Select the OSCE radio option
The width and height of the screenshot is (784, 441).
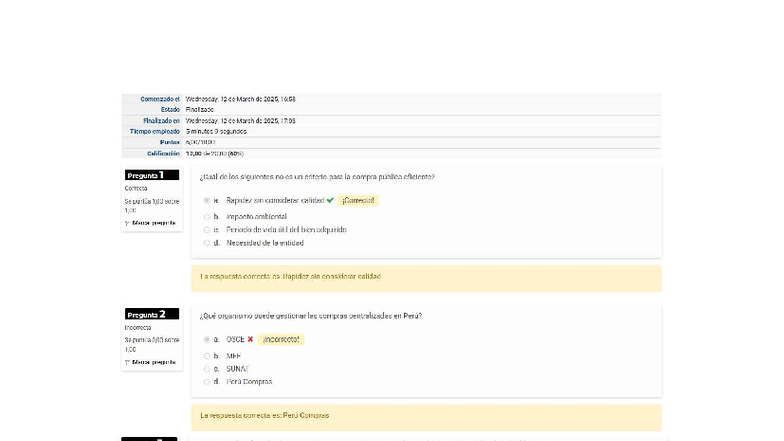pos(207,340)
